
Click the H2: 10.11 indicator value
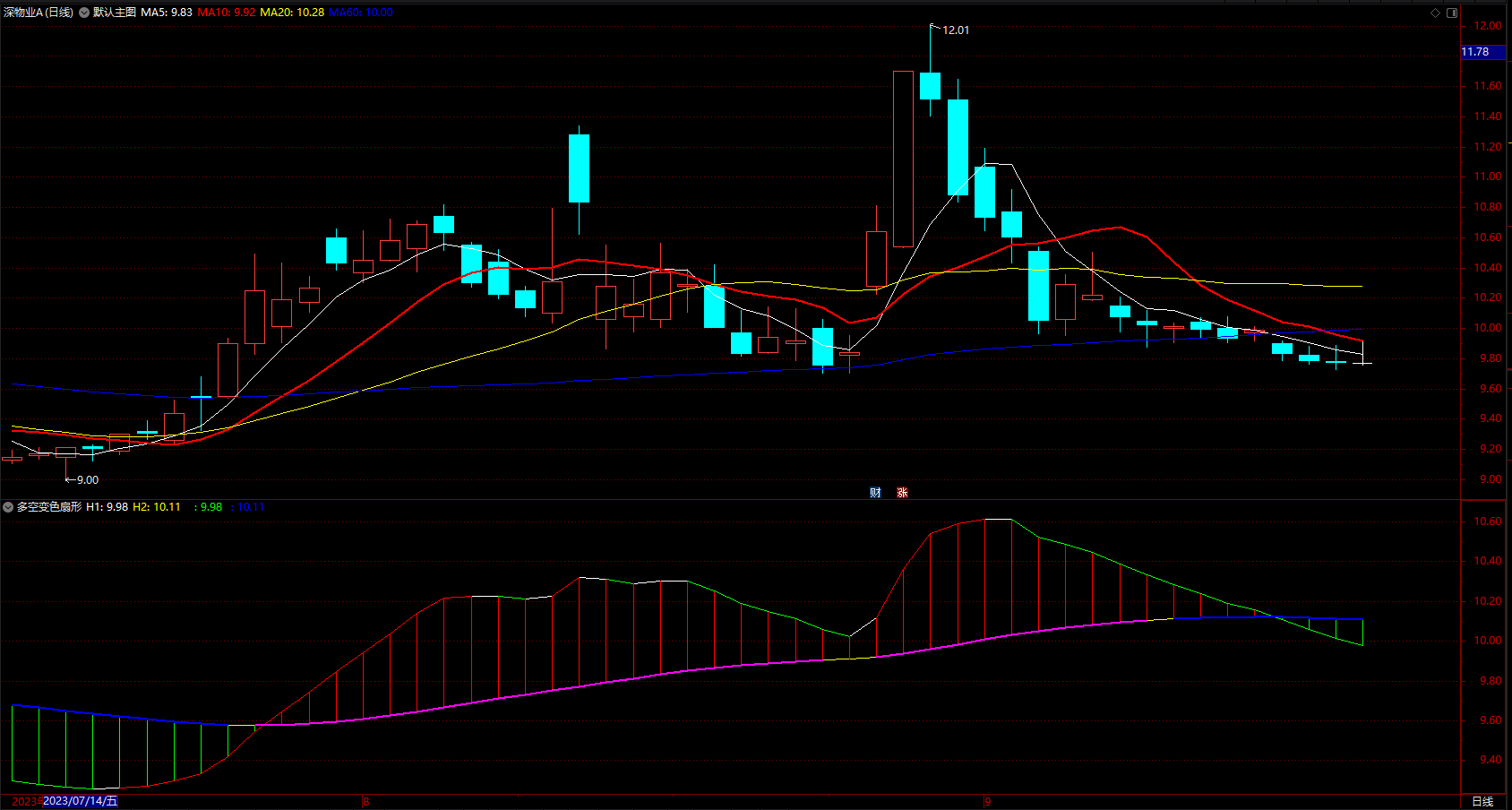click(157, 507)
